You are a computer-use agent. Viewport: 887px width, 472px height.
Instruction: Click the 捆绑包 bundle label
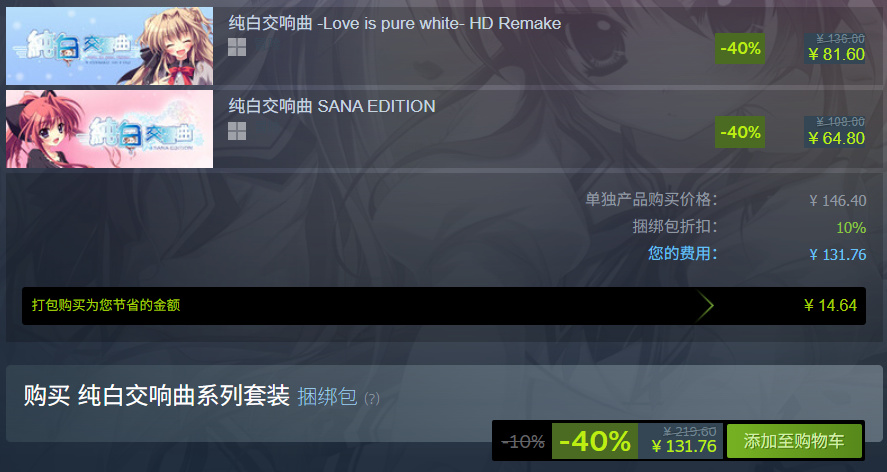click(328, 397)
